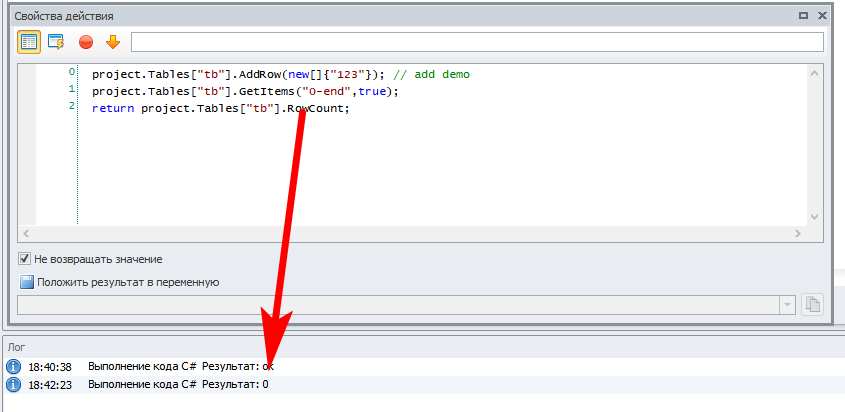Click the horizontal scroll right arrow
The width and height of the screenshot is (845, 412).
[798, 233]
